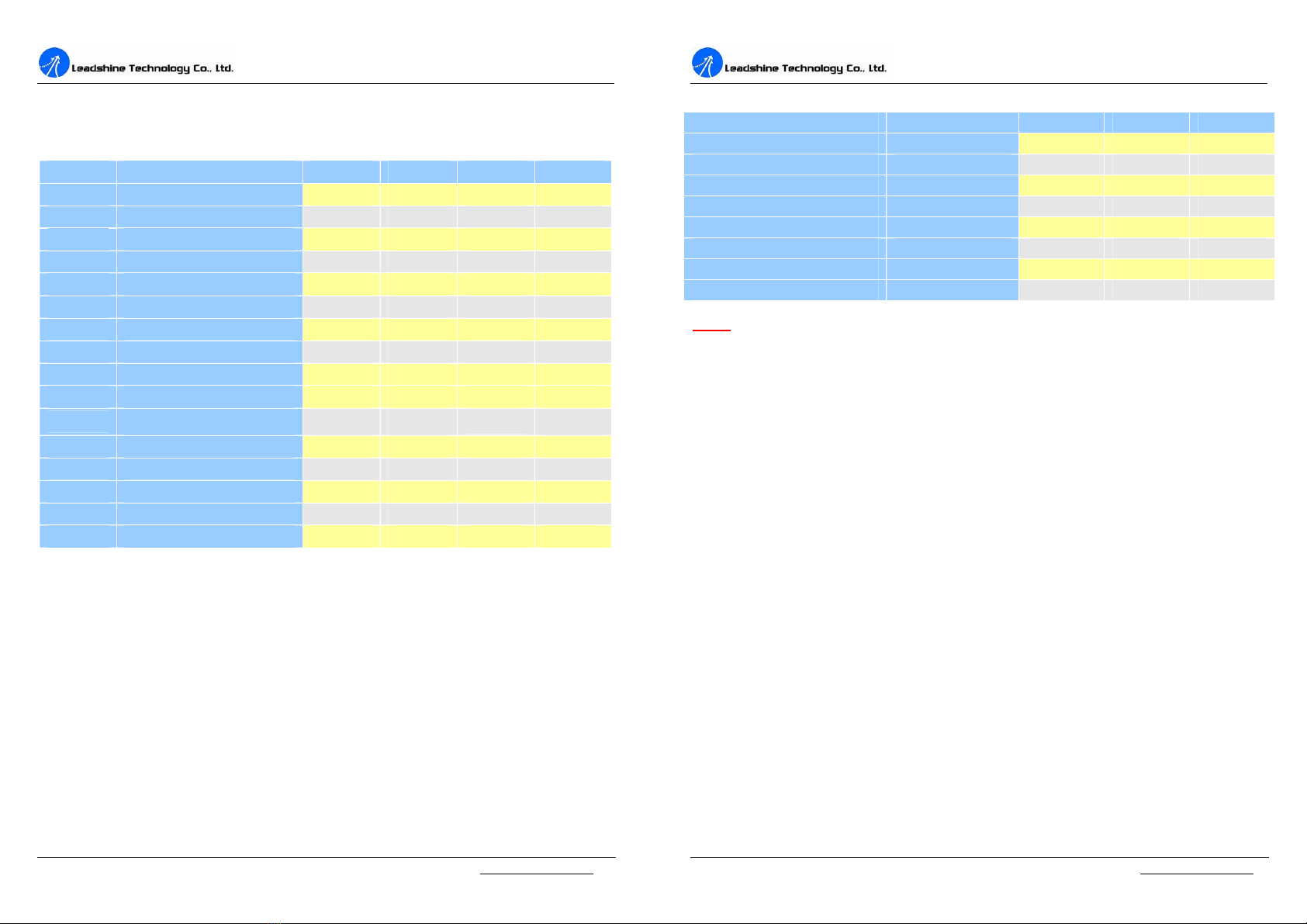
Task: Click last header cell of right page table
Action: coord(1236,122)
